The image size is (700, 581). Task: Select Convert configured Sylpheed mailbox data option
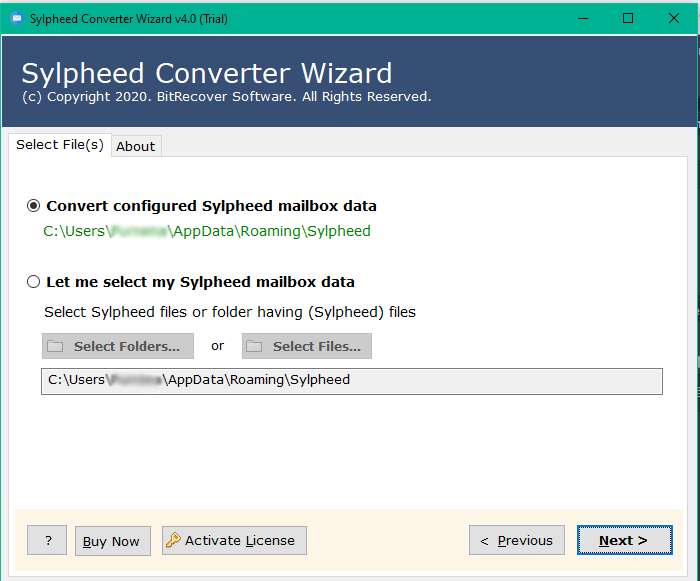34,206
